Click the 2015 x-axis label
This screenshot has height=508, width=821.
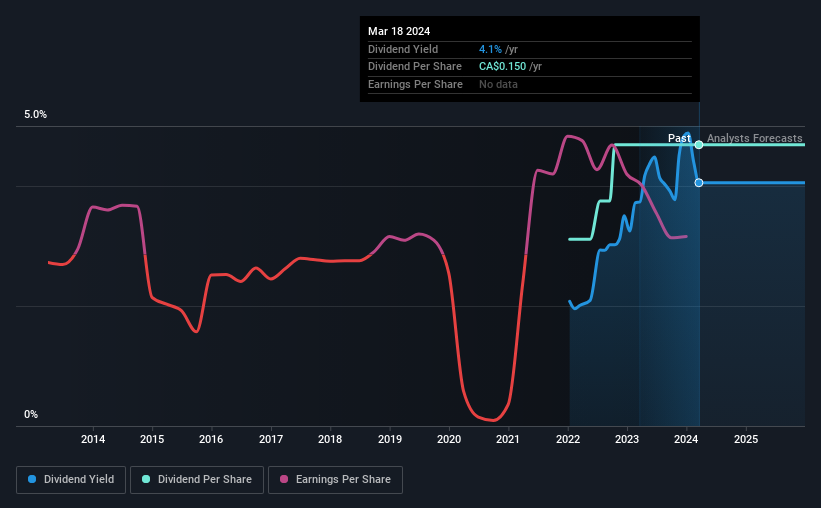[x=152, y=439]
